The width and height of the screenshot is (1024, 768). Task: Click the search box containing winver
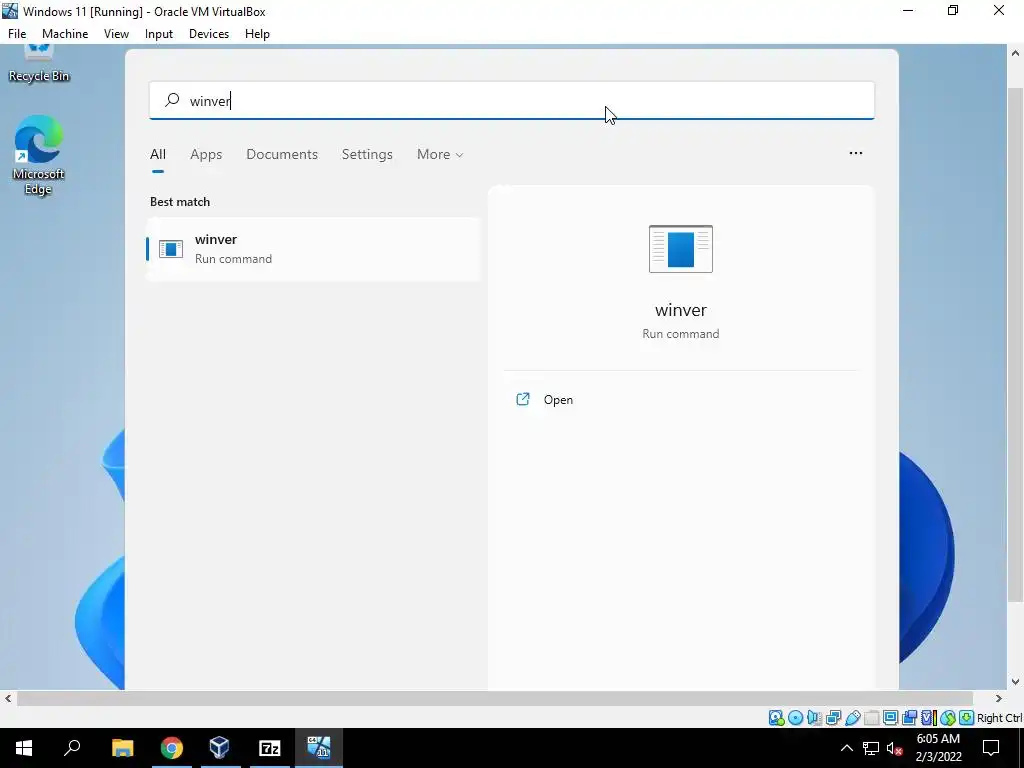(x=512, y=101)
